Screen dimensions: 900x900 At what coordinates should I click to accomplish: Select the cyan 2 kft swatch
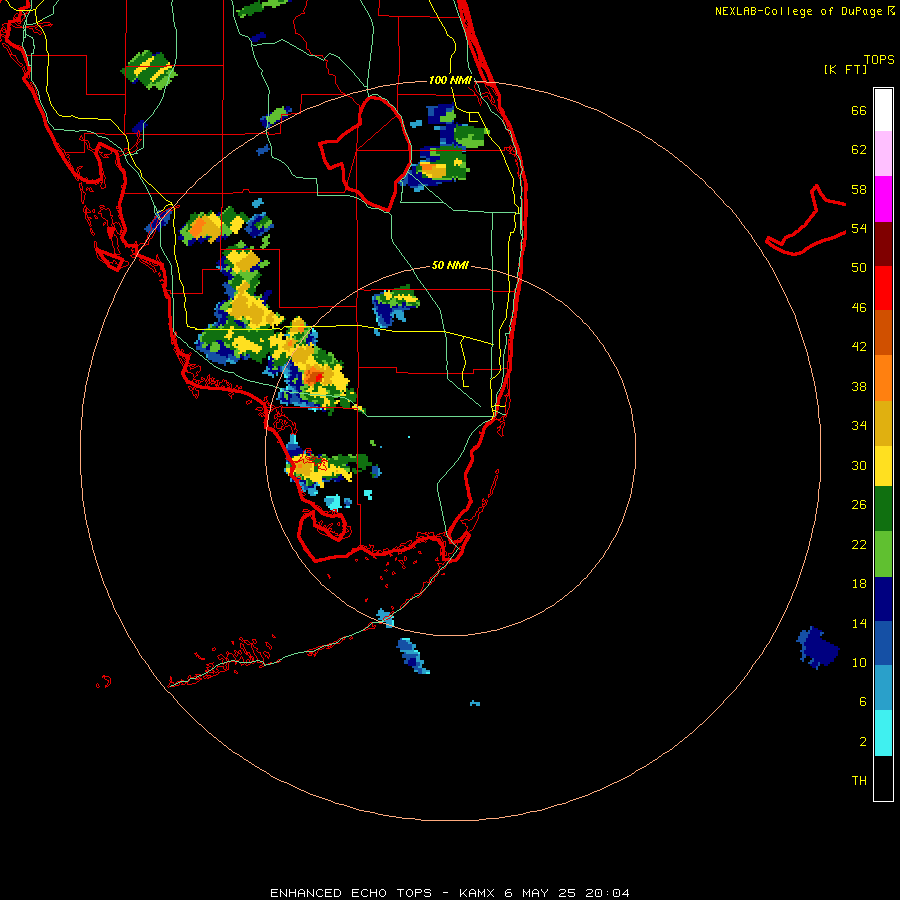(x=883, y=733)
